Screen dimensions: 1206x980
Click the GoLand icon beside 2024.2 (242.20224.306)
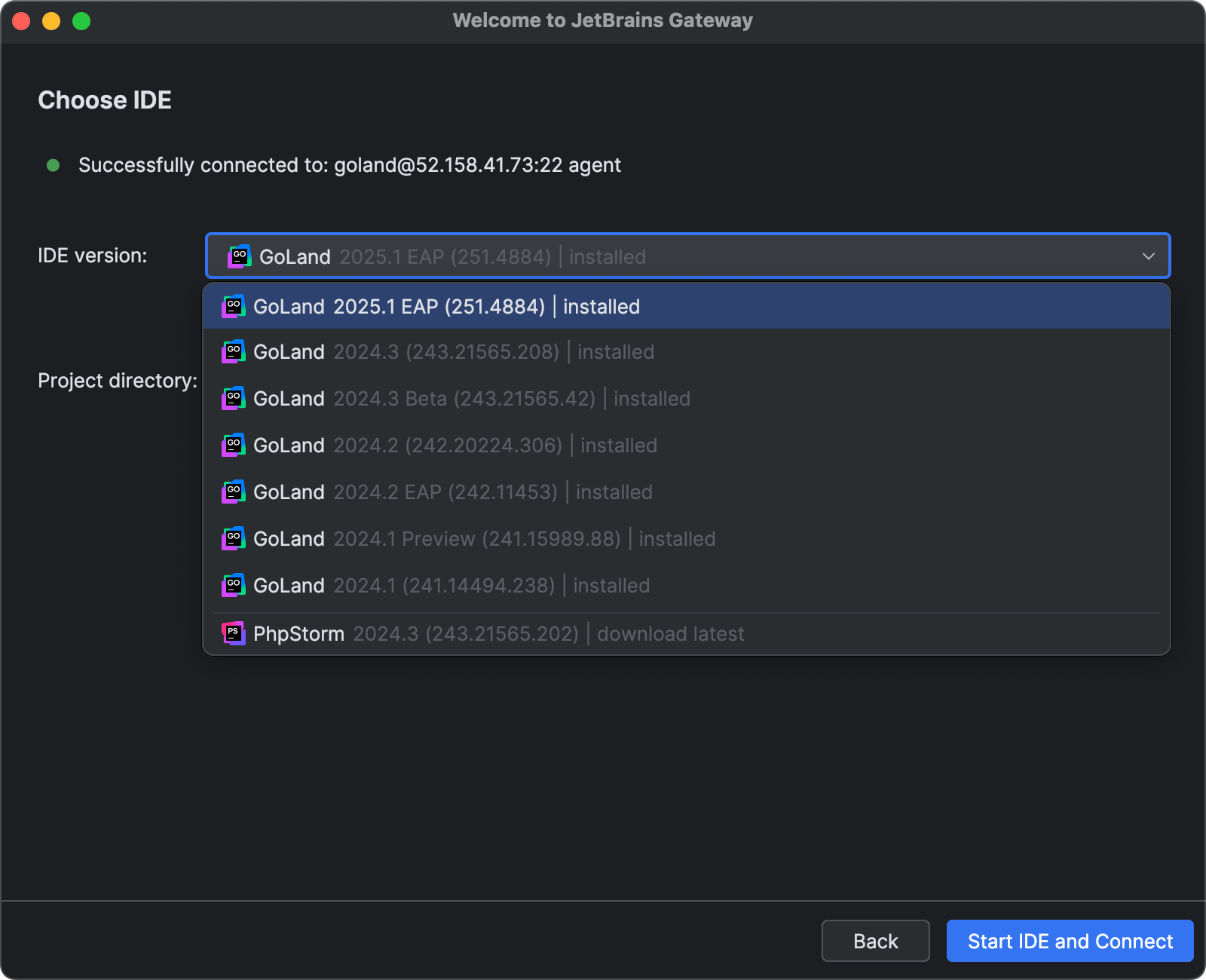[234, 445]
